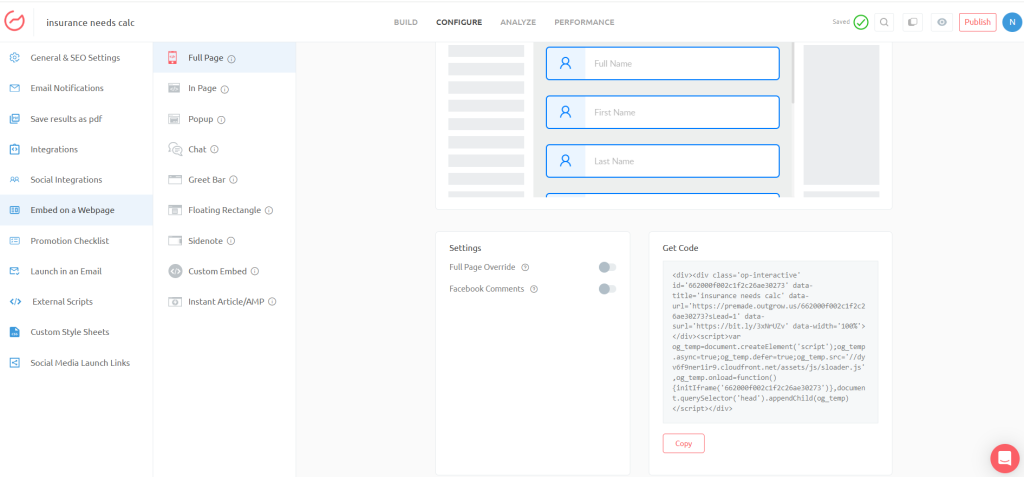1024x477 pixels.
Task: Turn on the Facebook Comments toggle
Action: tap(606, 289)
